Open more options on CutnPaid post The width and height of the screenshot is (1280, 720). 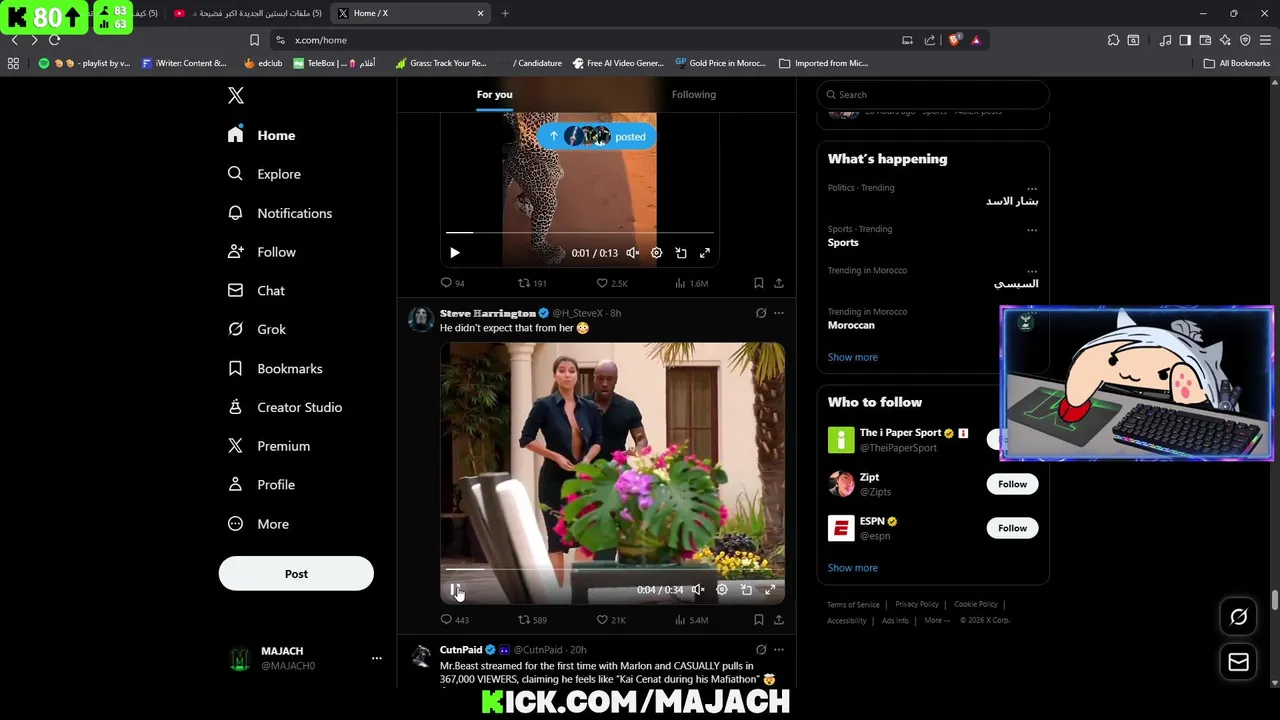pyautogui.click(x=778, y=650)
